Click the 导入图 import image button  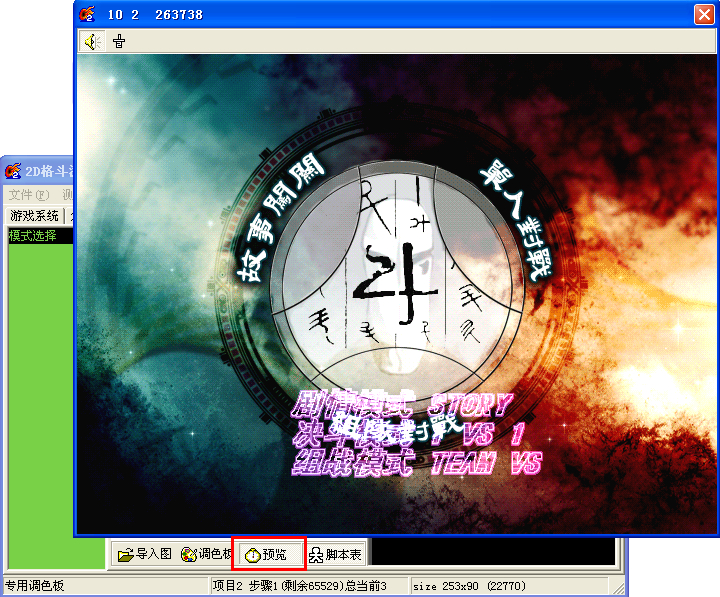click(145, 554)
